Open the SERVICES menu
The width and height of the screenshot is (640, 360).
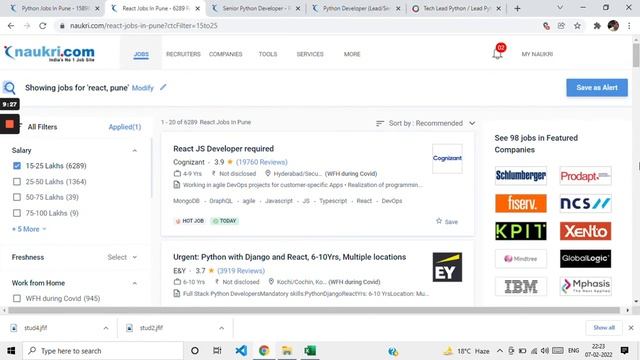[x=310, y=54]
